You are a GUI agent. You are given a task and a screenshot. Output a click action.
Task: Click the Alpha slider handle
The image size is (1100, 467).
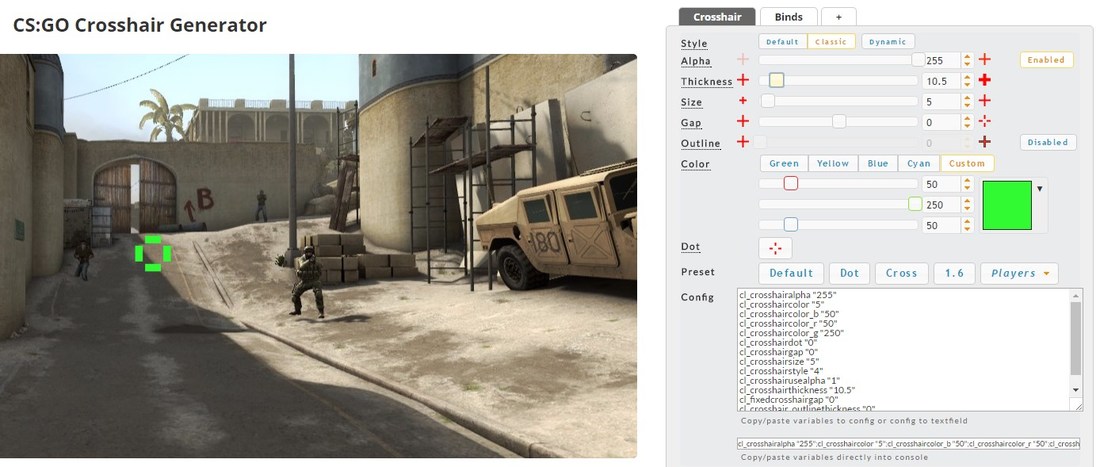coord(918,60)
